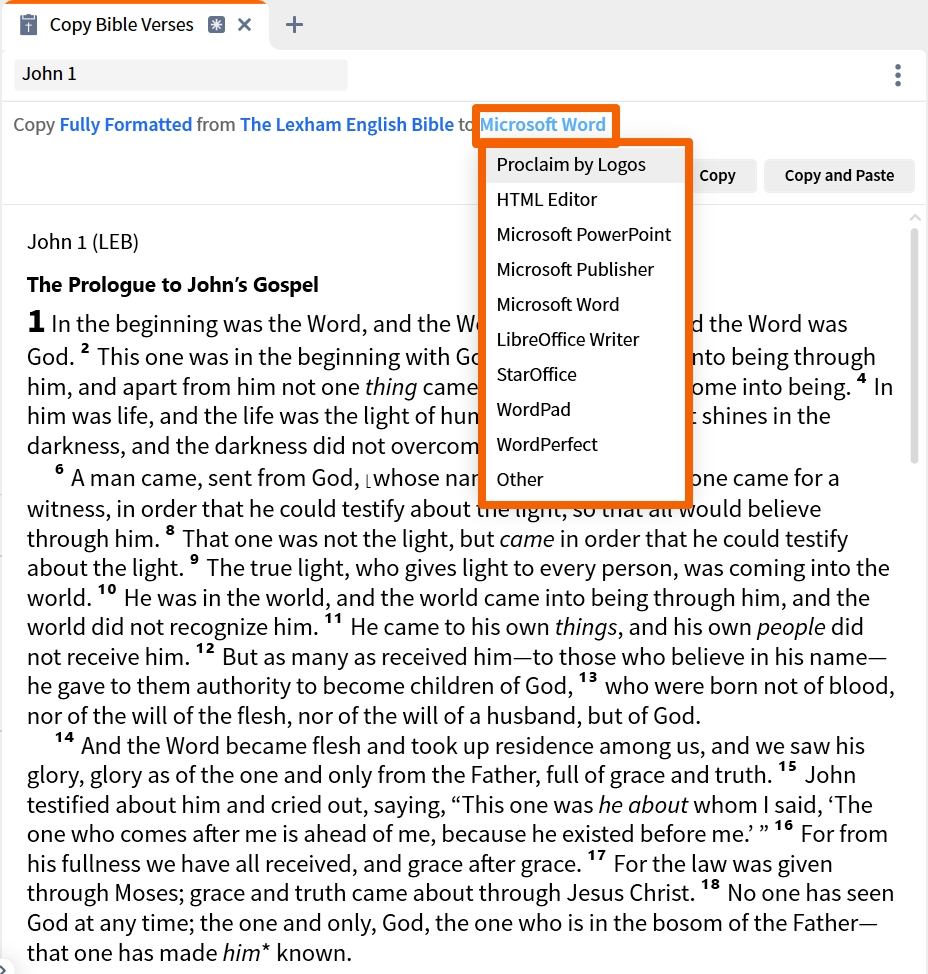Click the Copy and Paste button
Viewport: 928px width, 974px height.
[x=839, y=176]
